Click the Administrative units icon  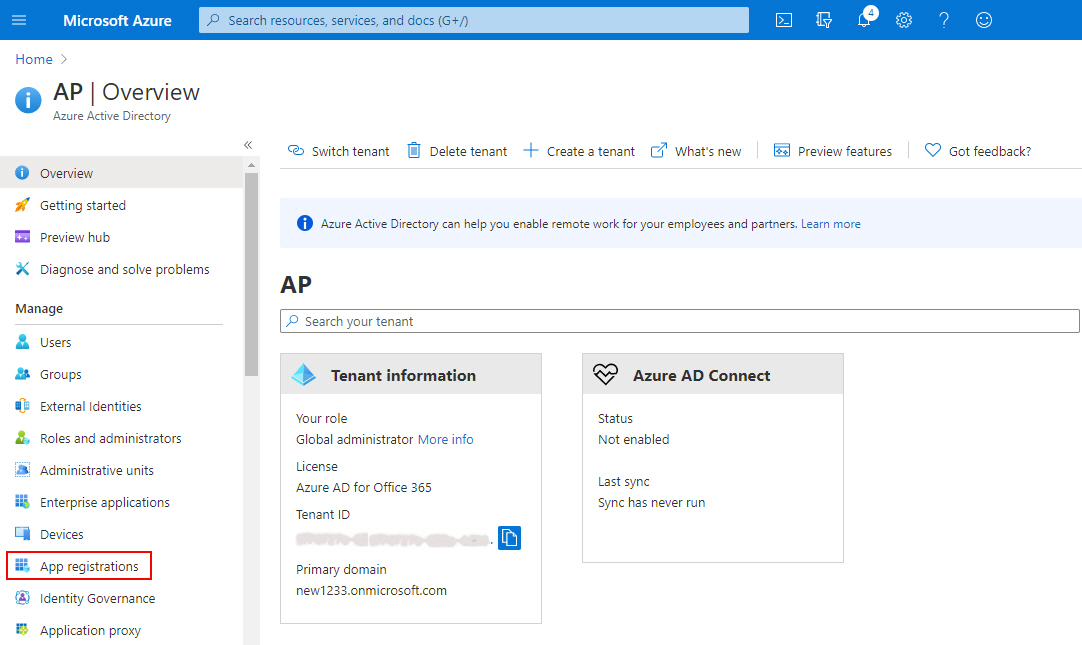pyautogui.click(x=22, y=470)
